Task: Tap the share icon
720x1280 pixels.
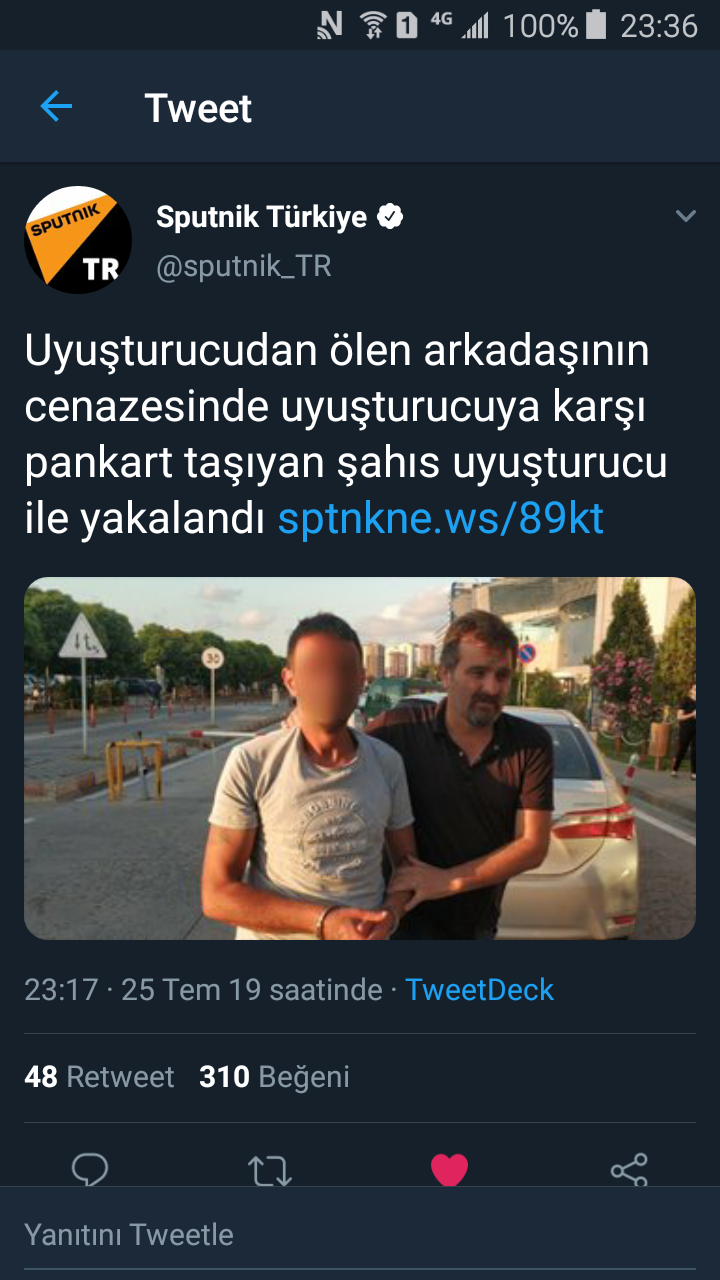Action: [629, 1170]
